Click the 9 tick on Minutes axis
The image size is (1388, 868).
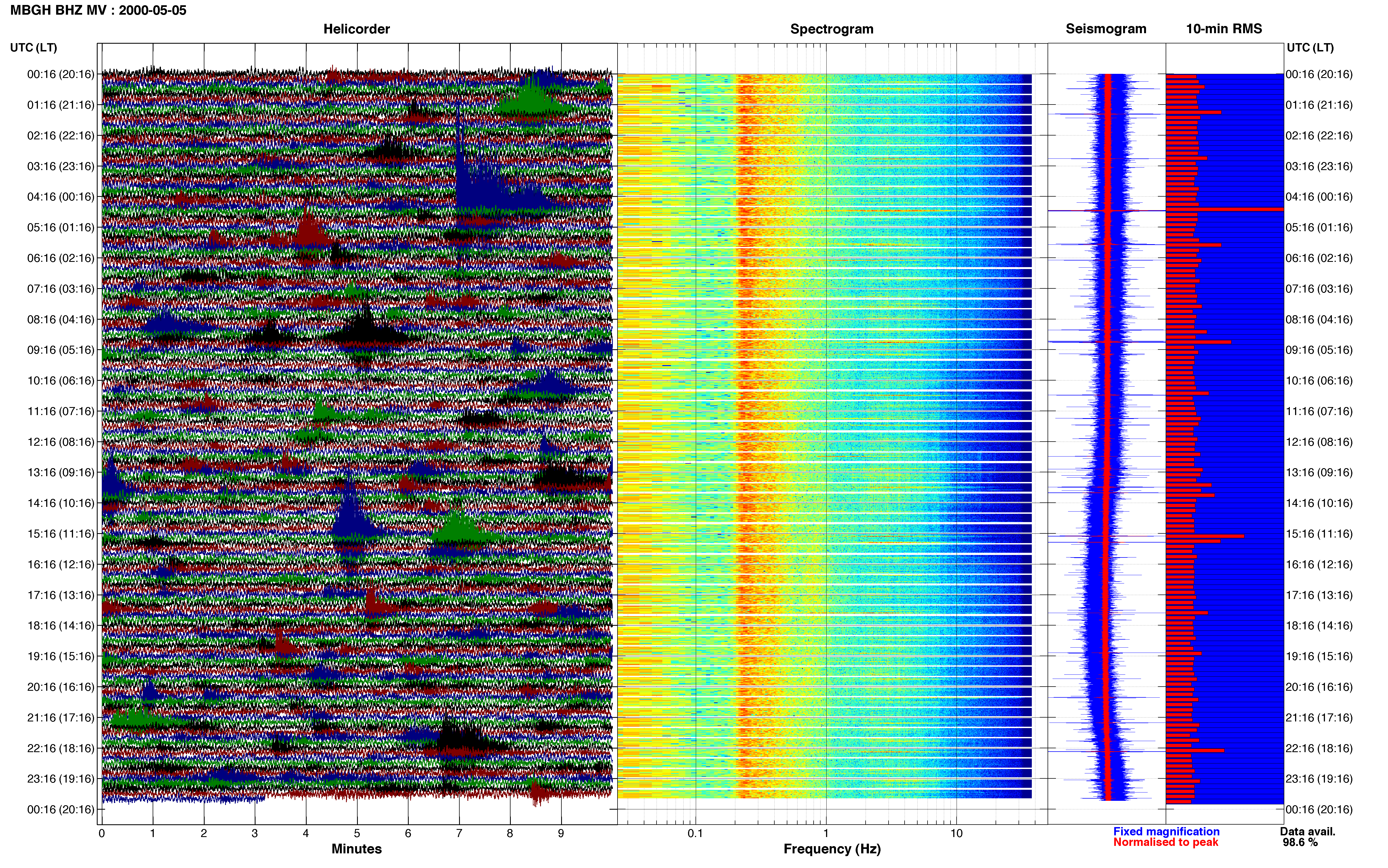pyautogui.click(x=561, y=833)
